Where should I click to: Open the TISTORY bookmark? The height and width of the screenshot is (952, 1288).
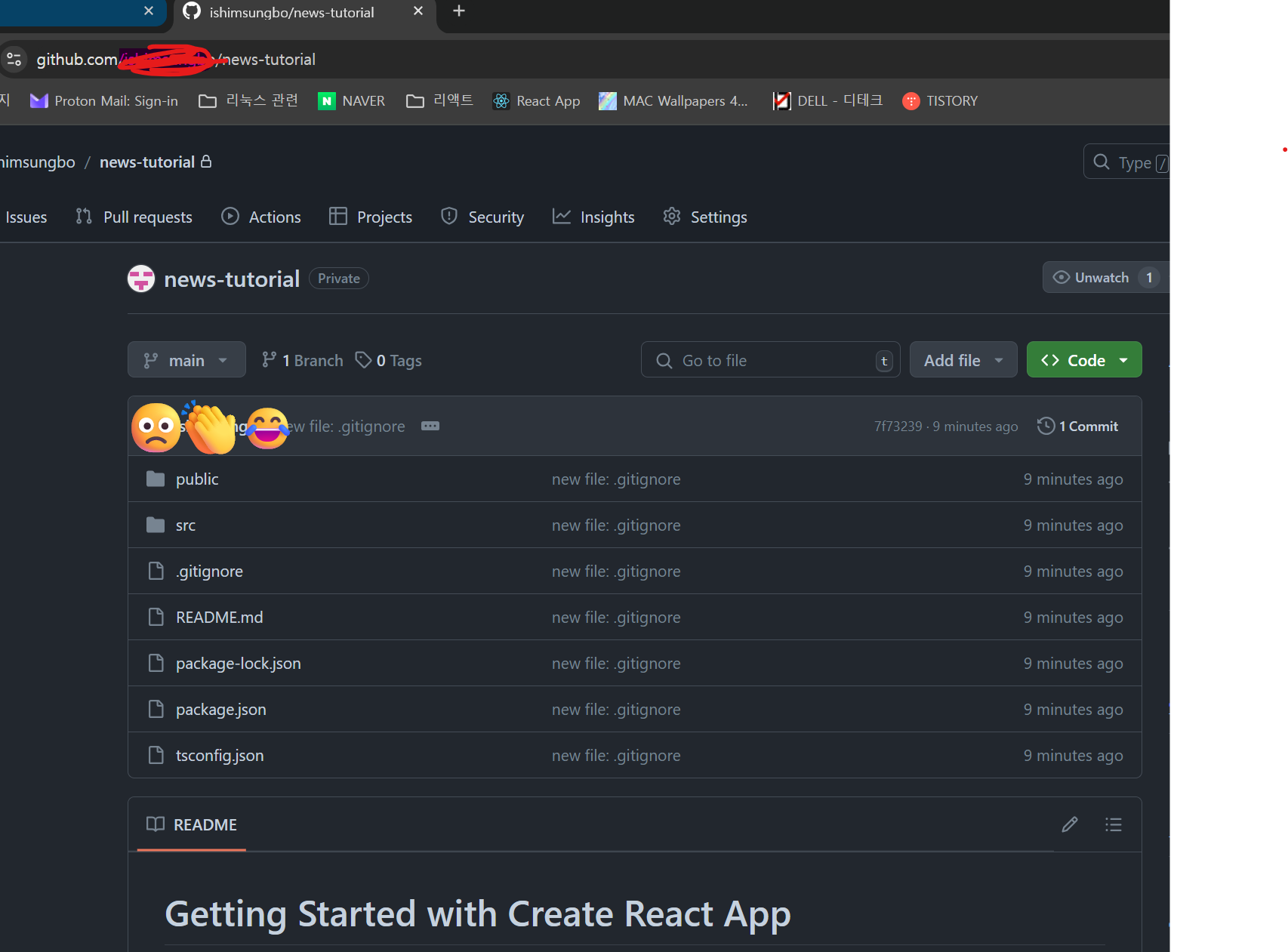940,101
